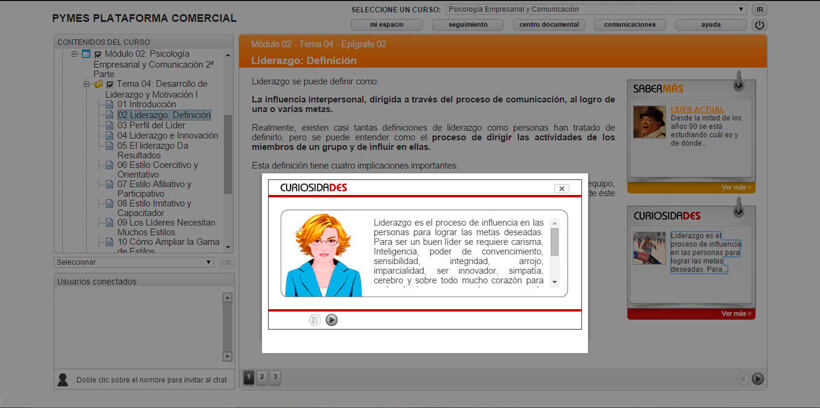This screenshot has height=408, width=820.
Task: Open comunicaciones menu
Action: click(630, 25)
